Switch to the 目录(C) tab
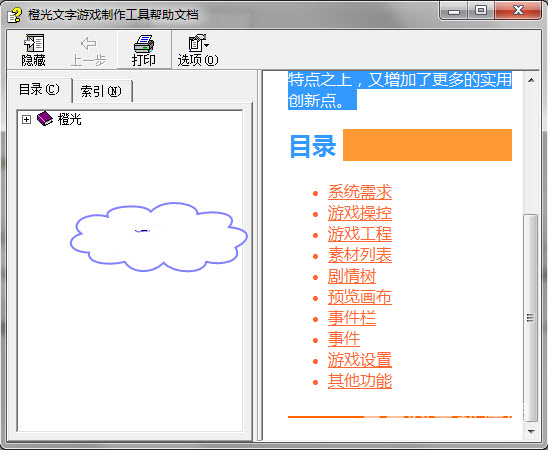Image resolution: width=548 pixels, height=450 pixels. tap(39, 90)
